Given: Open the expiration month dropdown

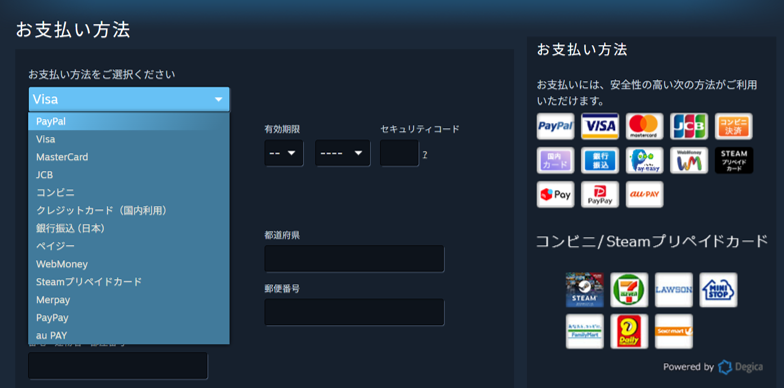Looking at the screenshot, I should pos(284,153).
